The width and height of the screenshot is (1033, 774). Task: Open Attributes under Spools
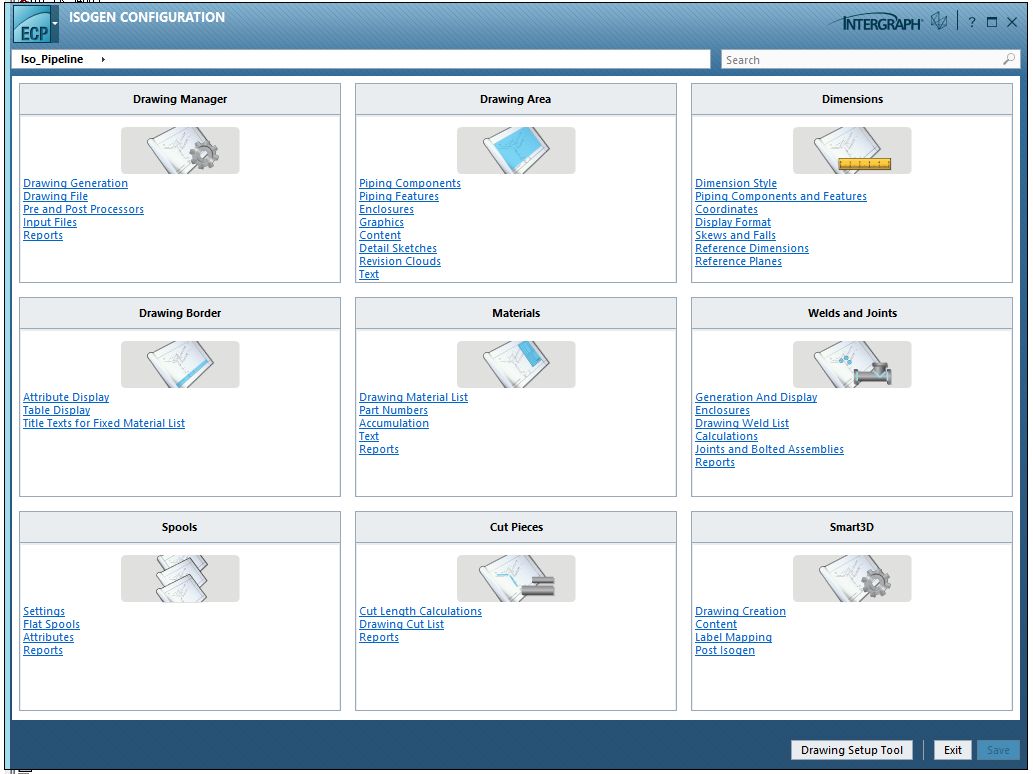48,638
